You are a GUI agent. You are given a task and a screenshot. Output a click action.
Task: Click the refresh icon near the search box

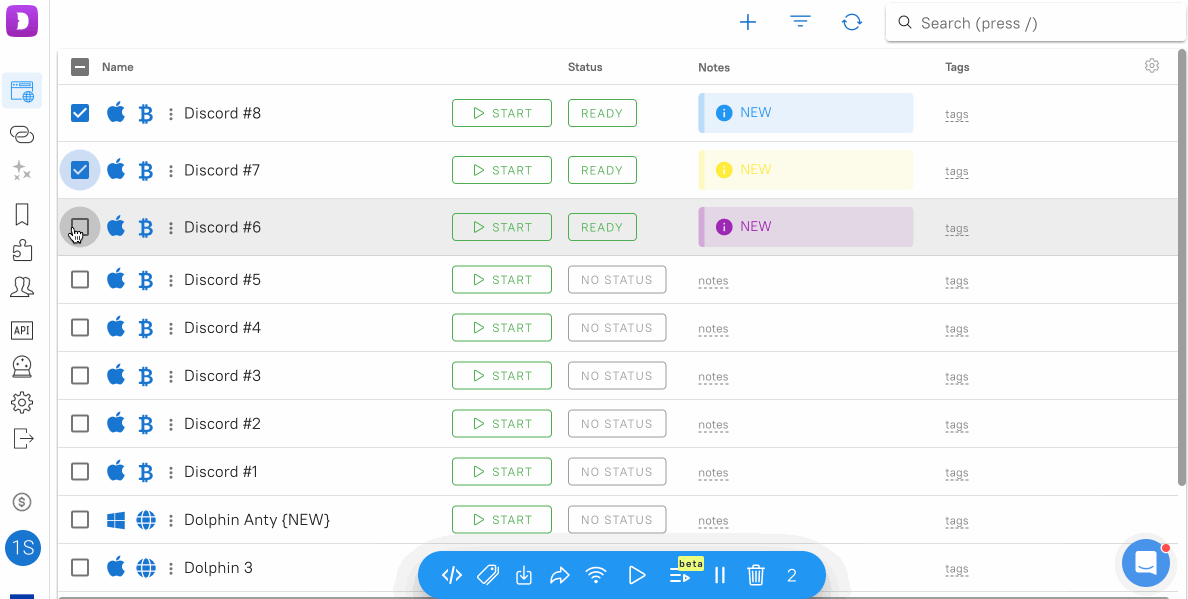coord(852,22)
